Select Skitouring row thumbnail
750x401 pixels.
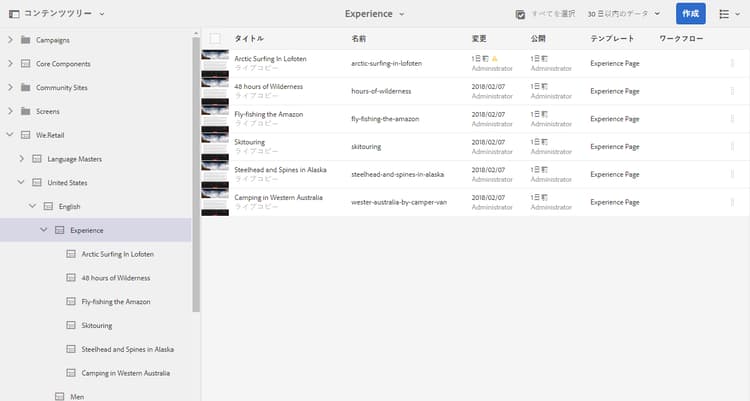[x=215, y=146]
